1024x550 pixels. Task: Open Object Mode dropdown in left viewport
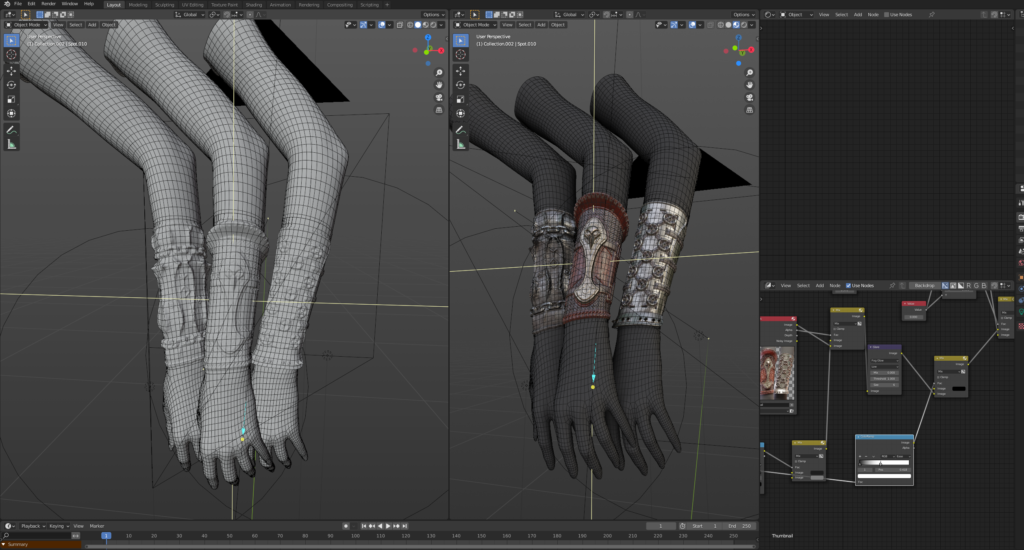tap(29, 24)
